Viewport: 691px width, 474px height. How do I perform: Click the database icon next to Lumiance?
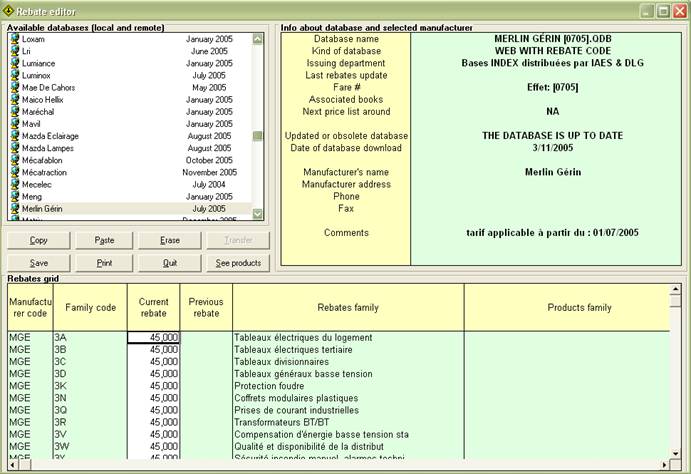click(x=15, y=63)
